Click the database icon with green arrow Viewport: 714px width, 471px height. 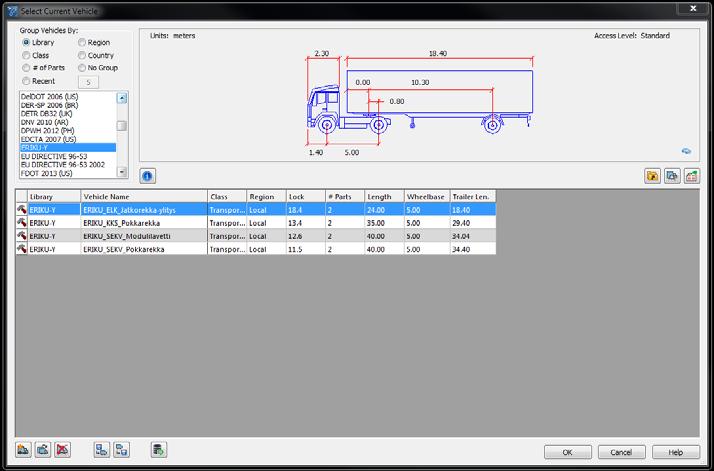[159, 450]
